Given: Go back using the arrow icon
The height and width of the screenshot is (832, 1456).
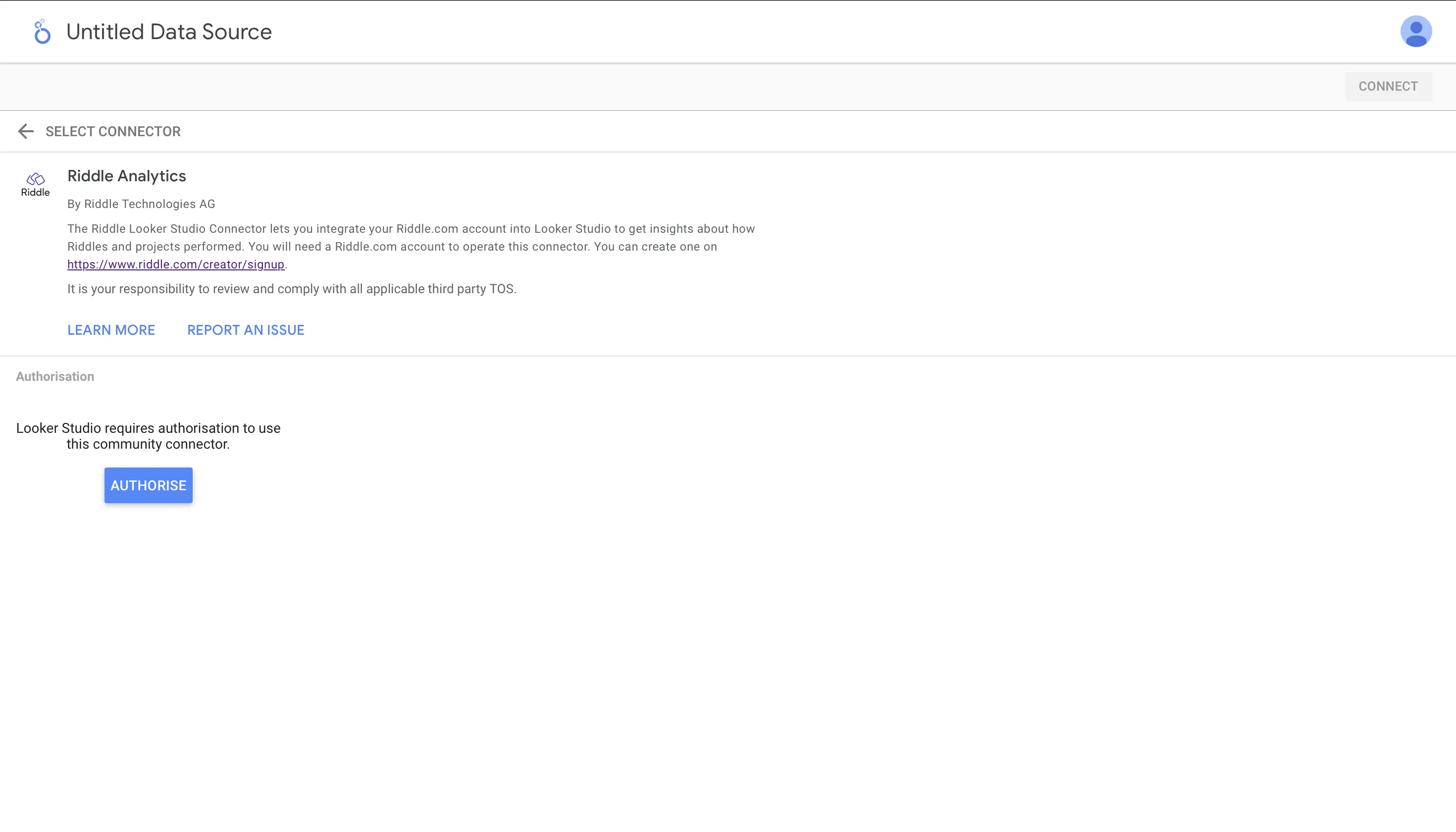Looking at the screenshot, I should coord(26,131).
